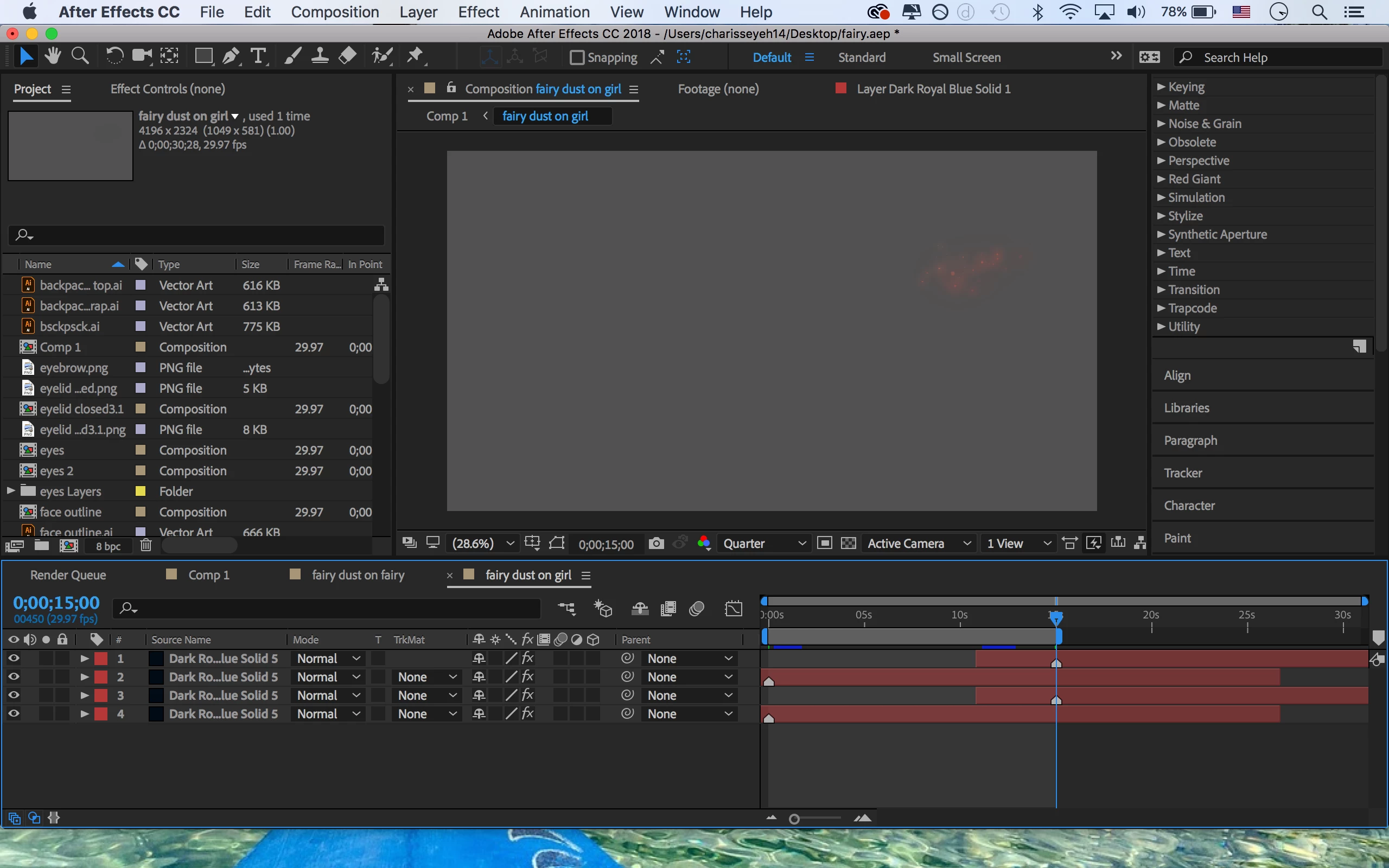Viewport: 1389px width, 868px height.
Task: Switch to fairy dust on fairy tab
Action: 358,575
